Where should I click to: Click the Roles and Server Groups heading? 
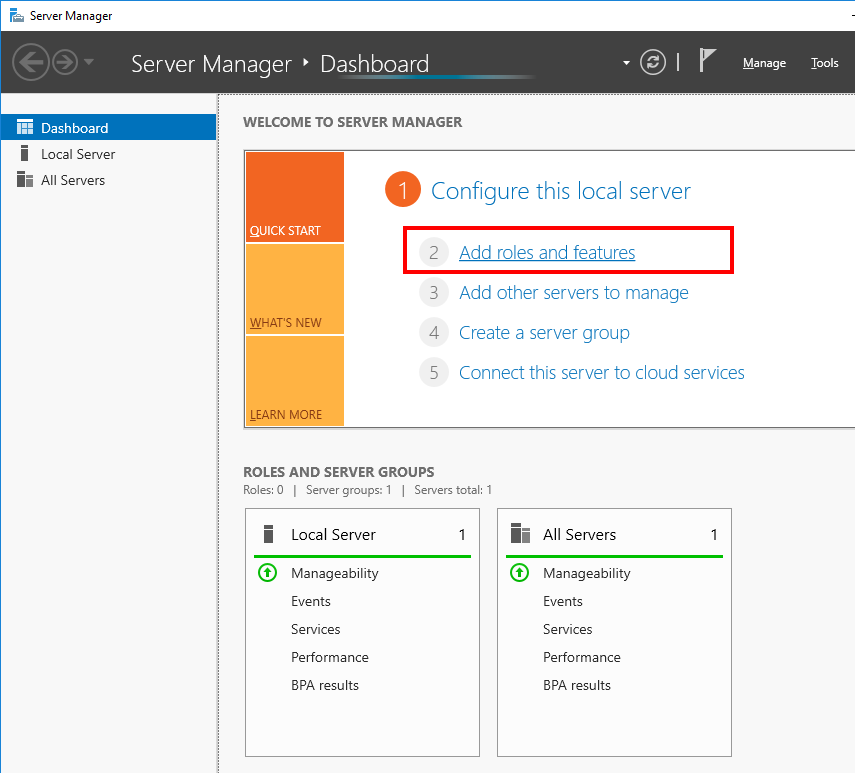click(x=339, y=472)
